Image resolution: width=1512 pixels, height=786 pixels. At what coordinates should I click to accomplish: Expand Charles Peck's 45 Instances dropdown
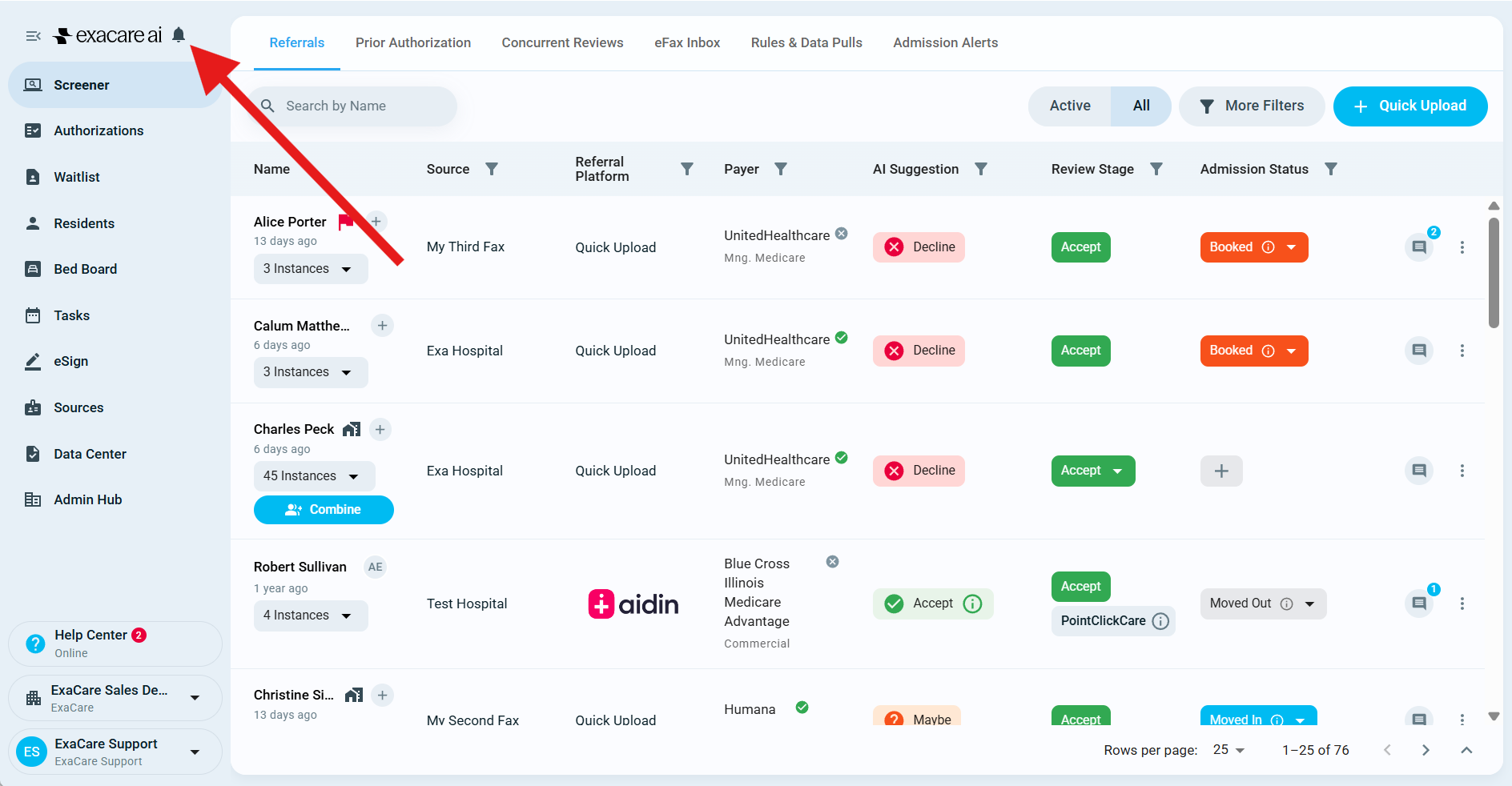(314, 476)
